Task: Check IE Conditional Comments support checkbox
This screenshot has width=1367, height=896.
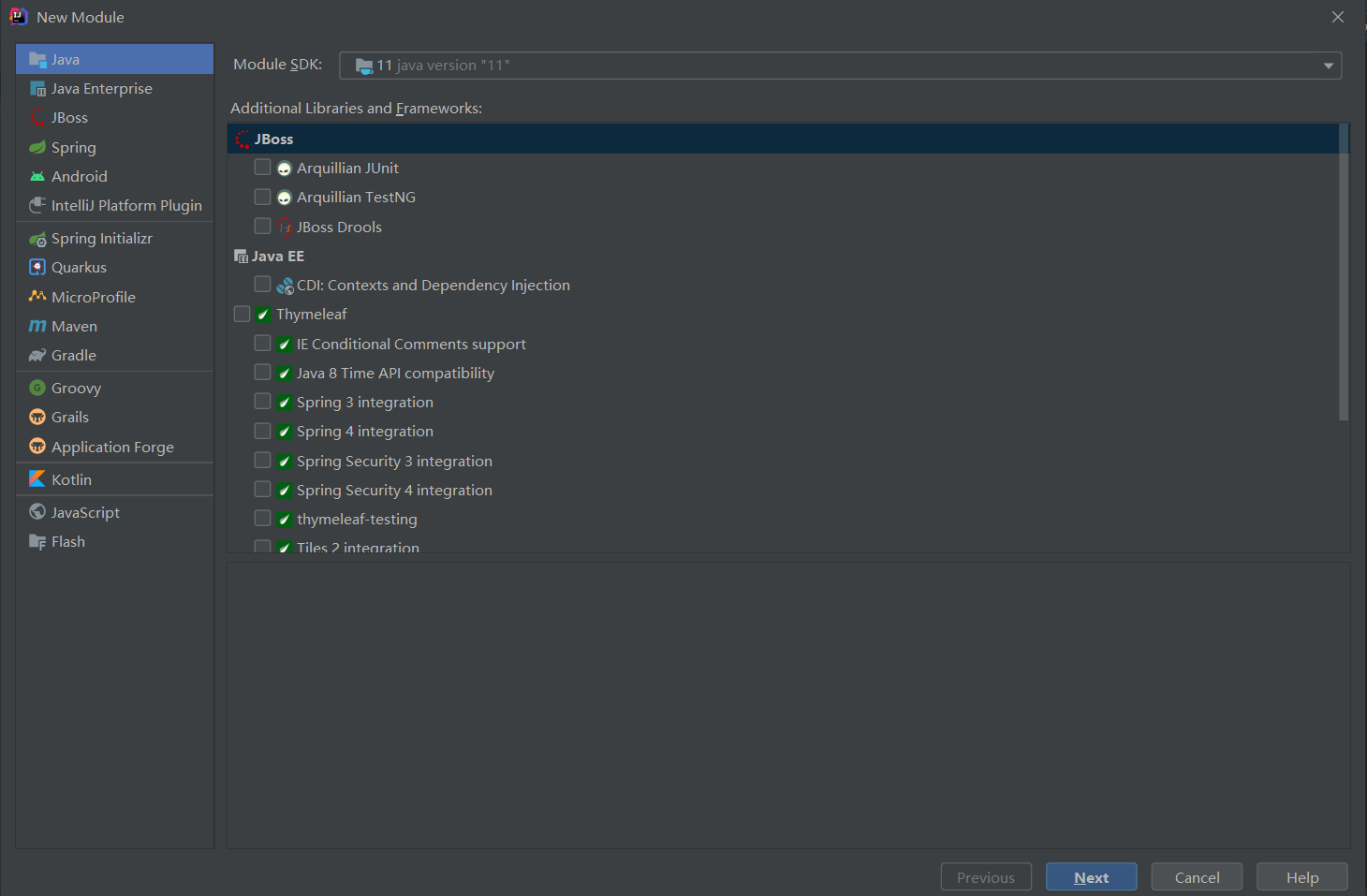Action: [263, 344]
